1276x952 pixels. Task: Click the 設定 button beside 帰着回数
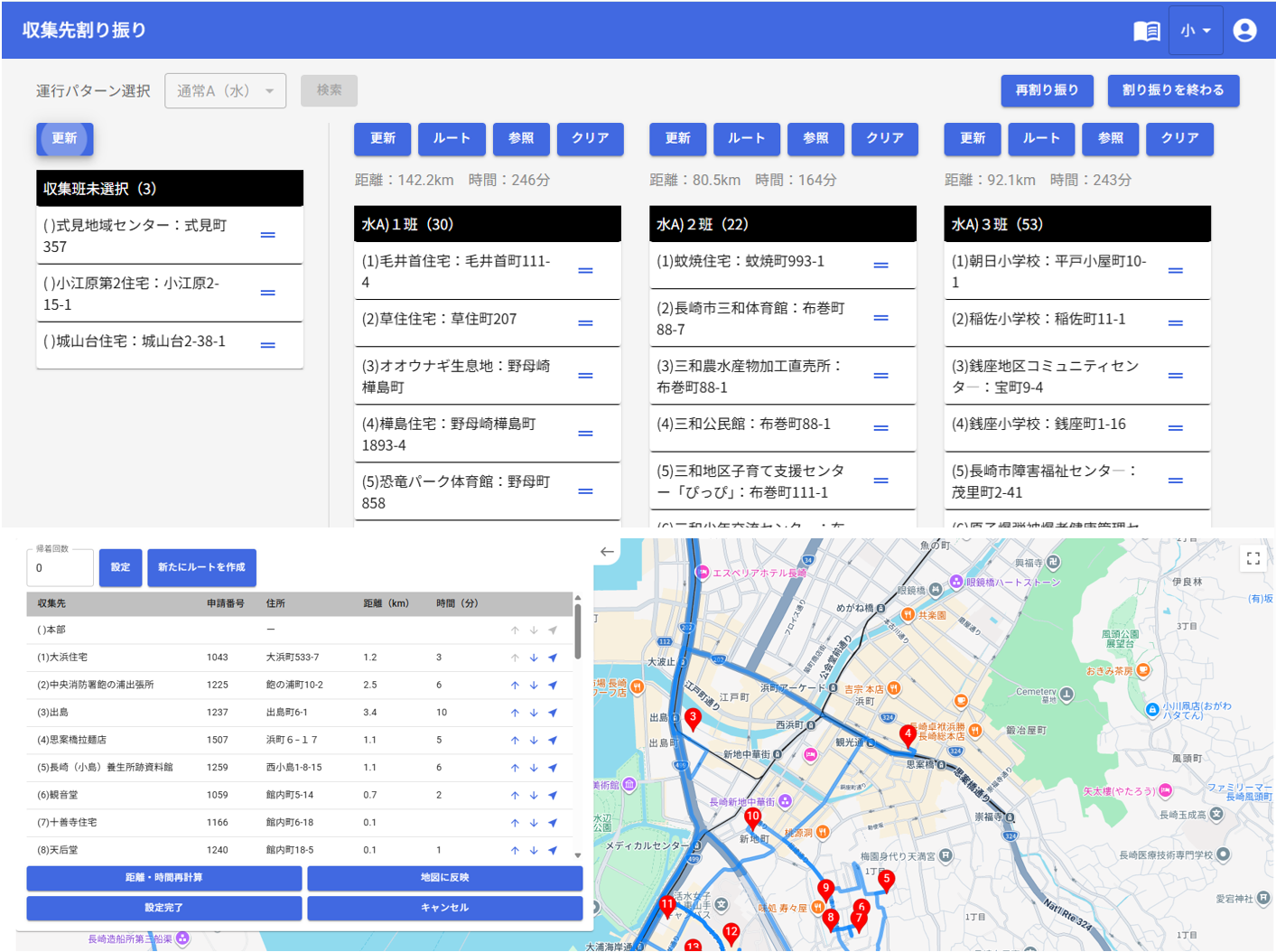click(120, 567)
